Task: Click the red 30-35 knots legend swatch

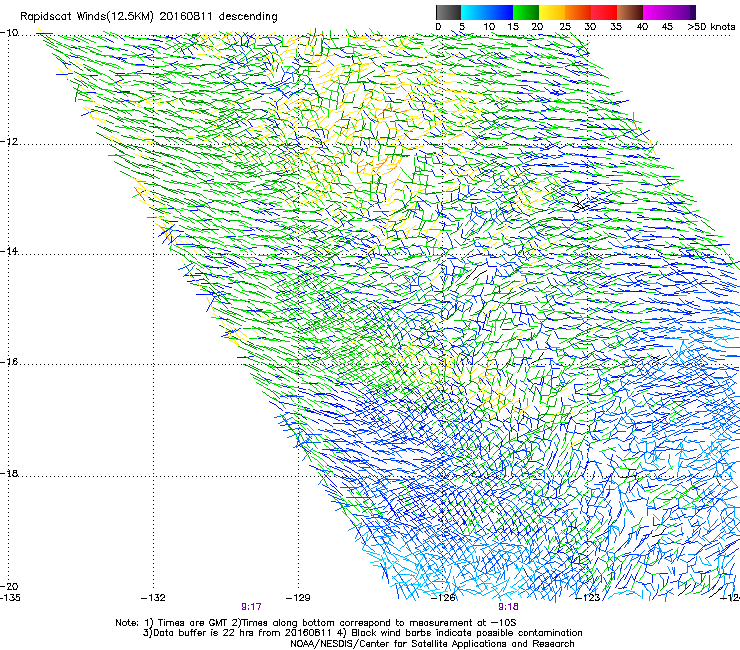Action: click(604, 12)
